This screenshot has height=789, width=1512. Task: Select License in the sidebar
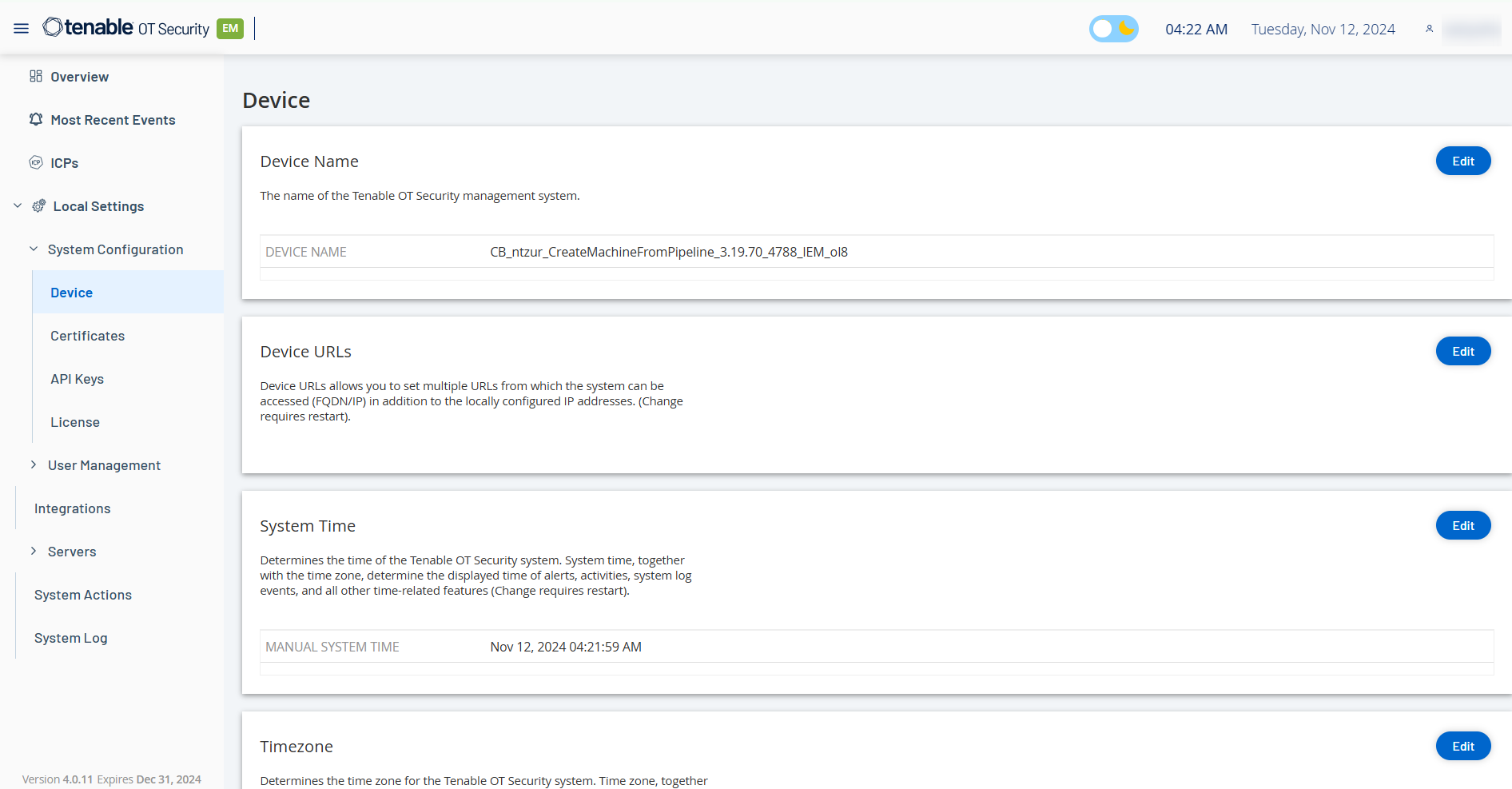point(75,422)
